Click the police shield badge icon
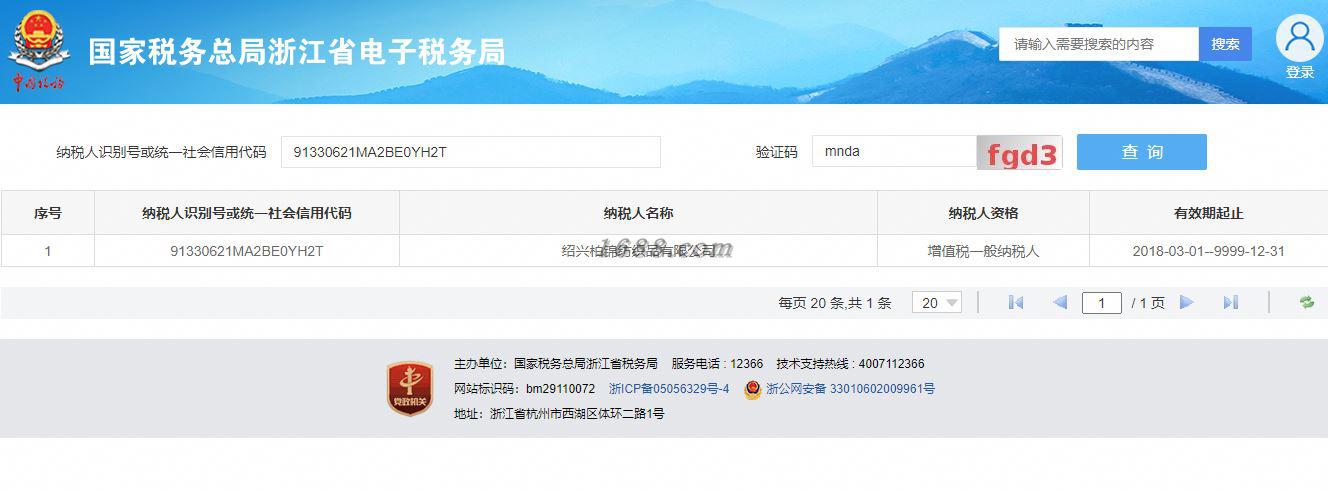1328x491 pixels. tap(753, 389)
